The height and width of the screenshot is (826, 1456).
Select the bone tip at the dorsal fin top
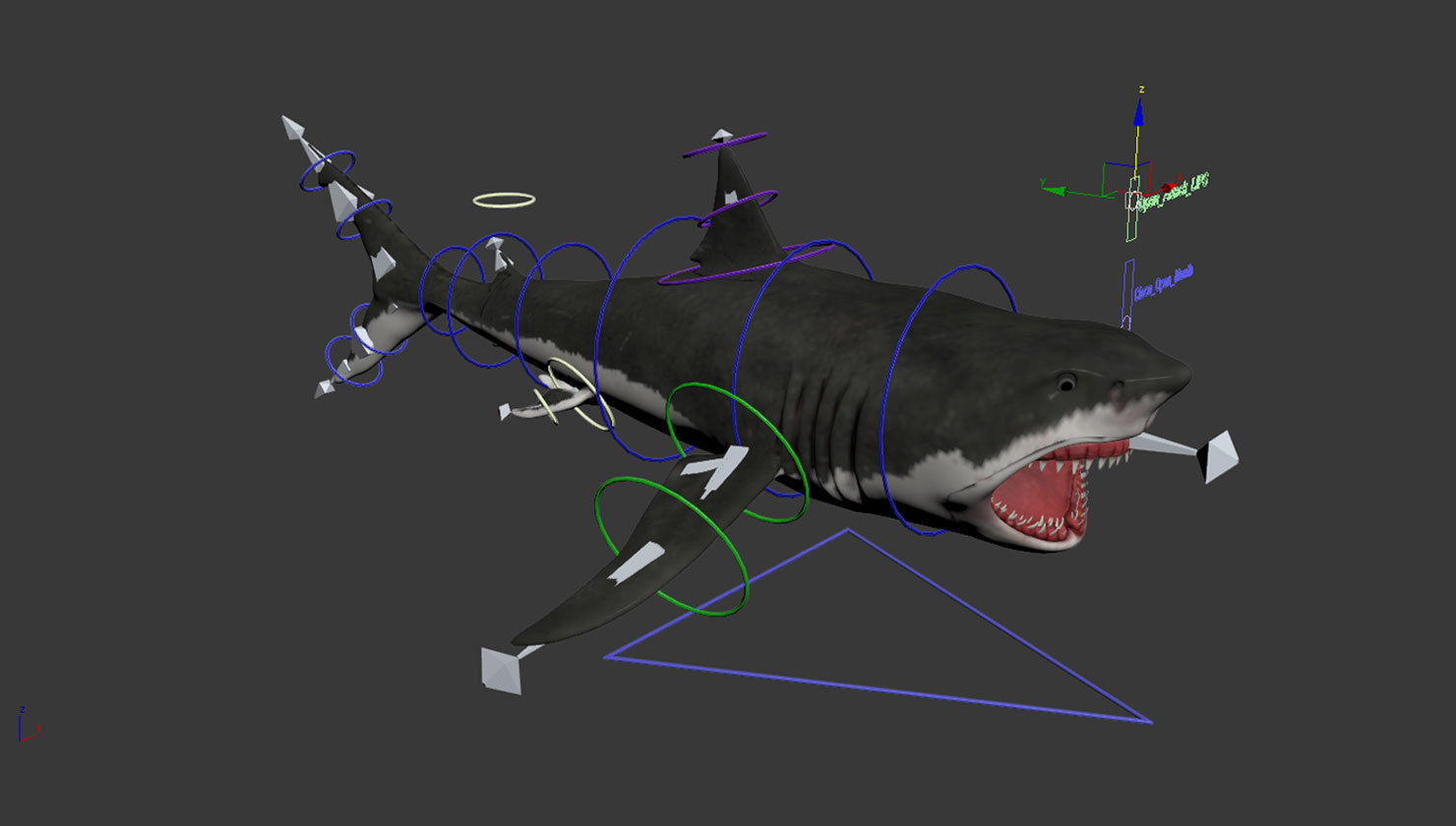722,135
